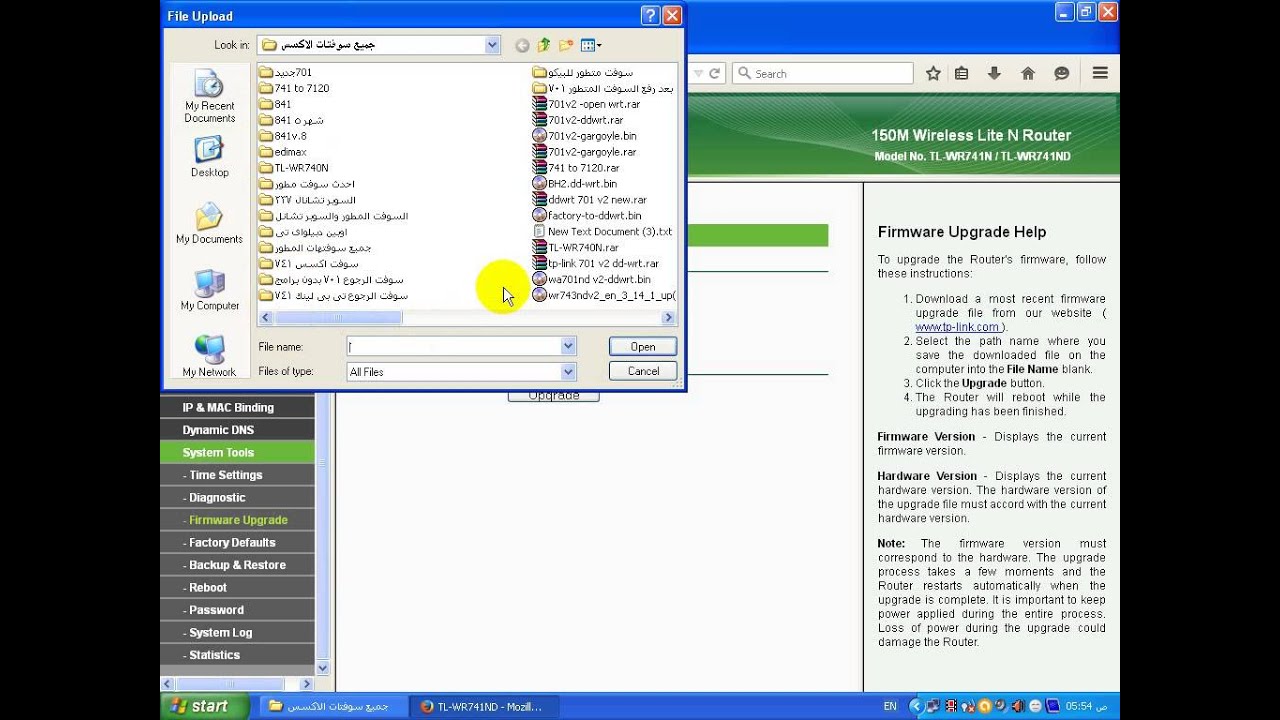View the System Log page

pyautogui.click(x=237, y=632)
